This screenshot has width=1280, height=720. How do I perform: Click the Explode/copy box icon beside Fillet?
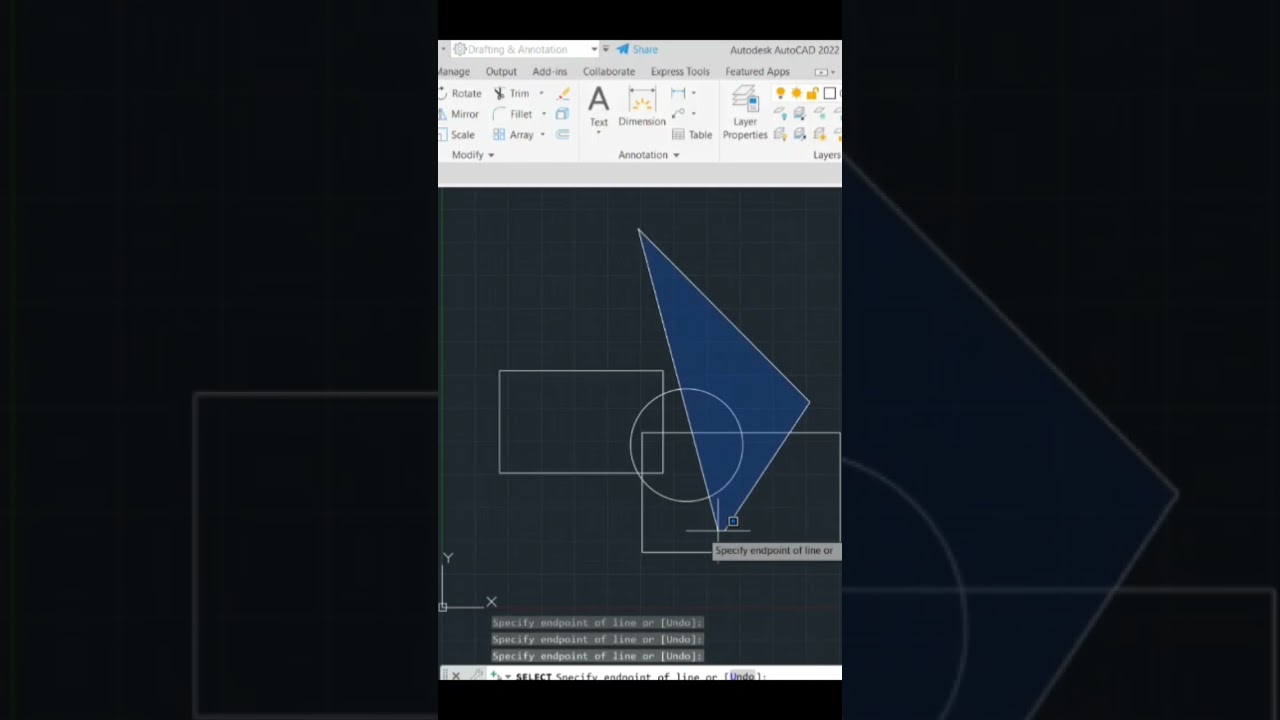click(562, 114)
